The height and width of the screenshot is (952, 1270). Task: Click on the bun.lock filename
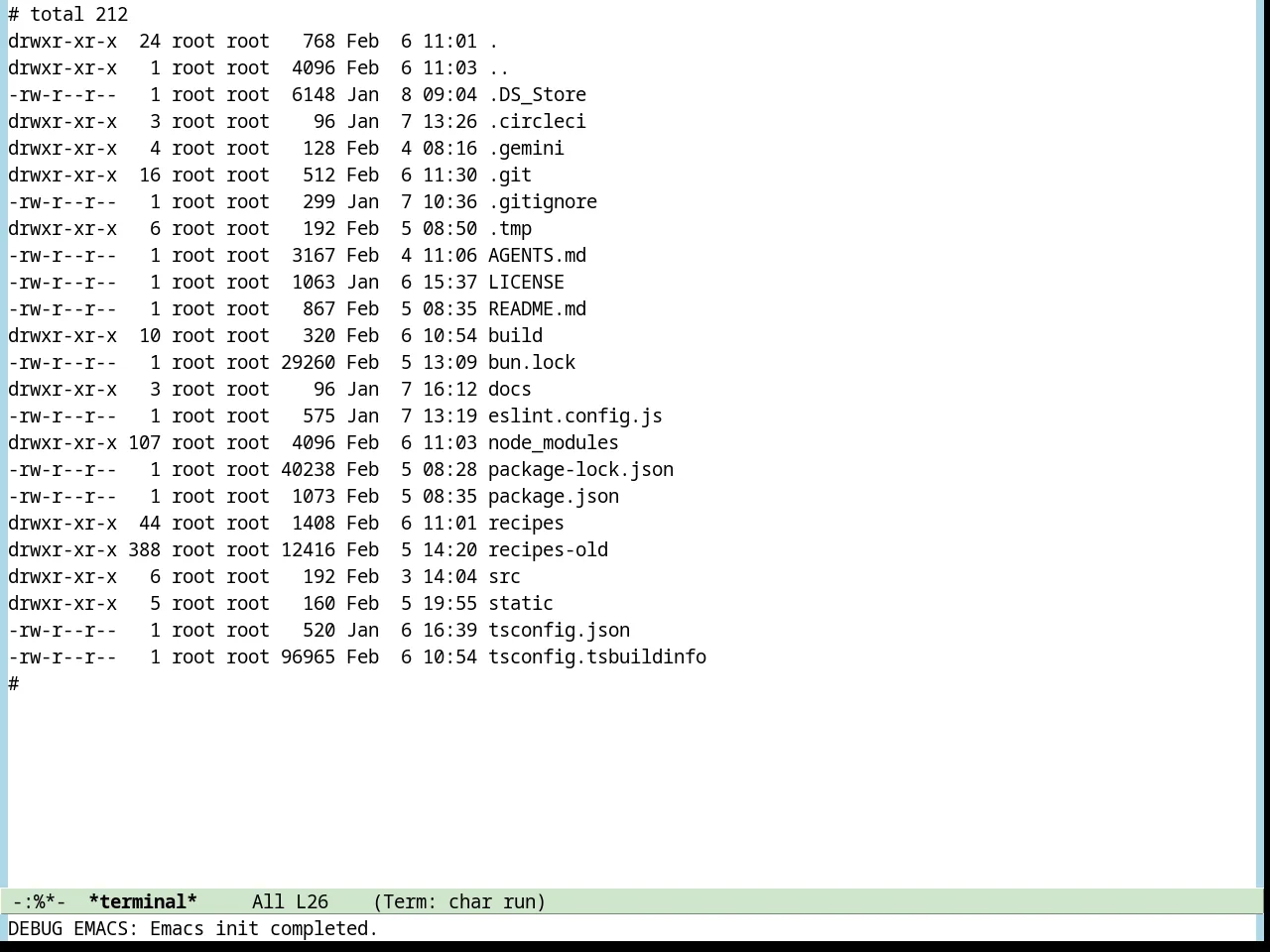click(x=532, y=362)
